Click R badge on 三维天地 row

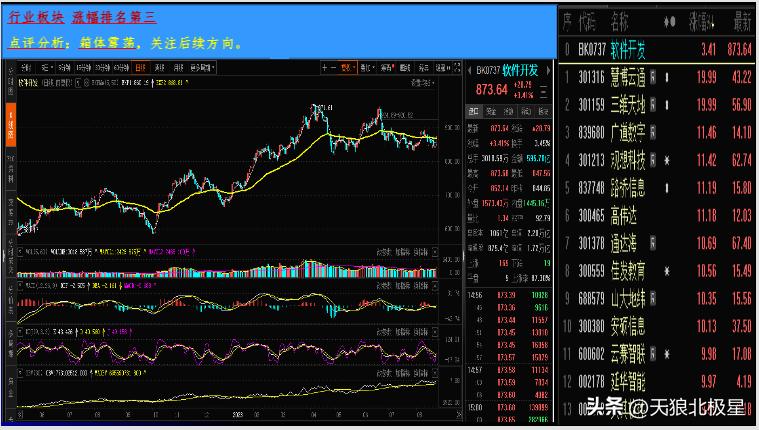pos(653,104)
